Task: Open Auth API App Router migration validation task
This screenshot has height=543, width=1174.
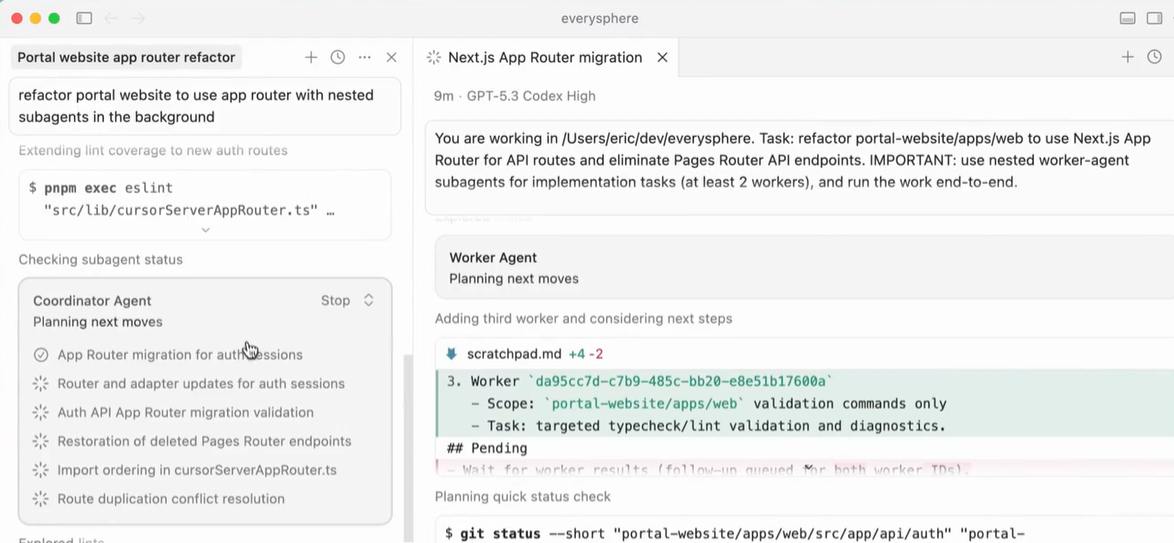Action: [x=185, y=412]
